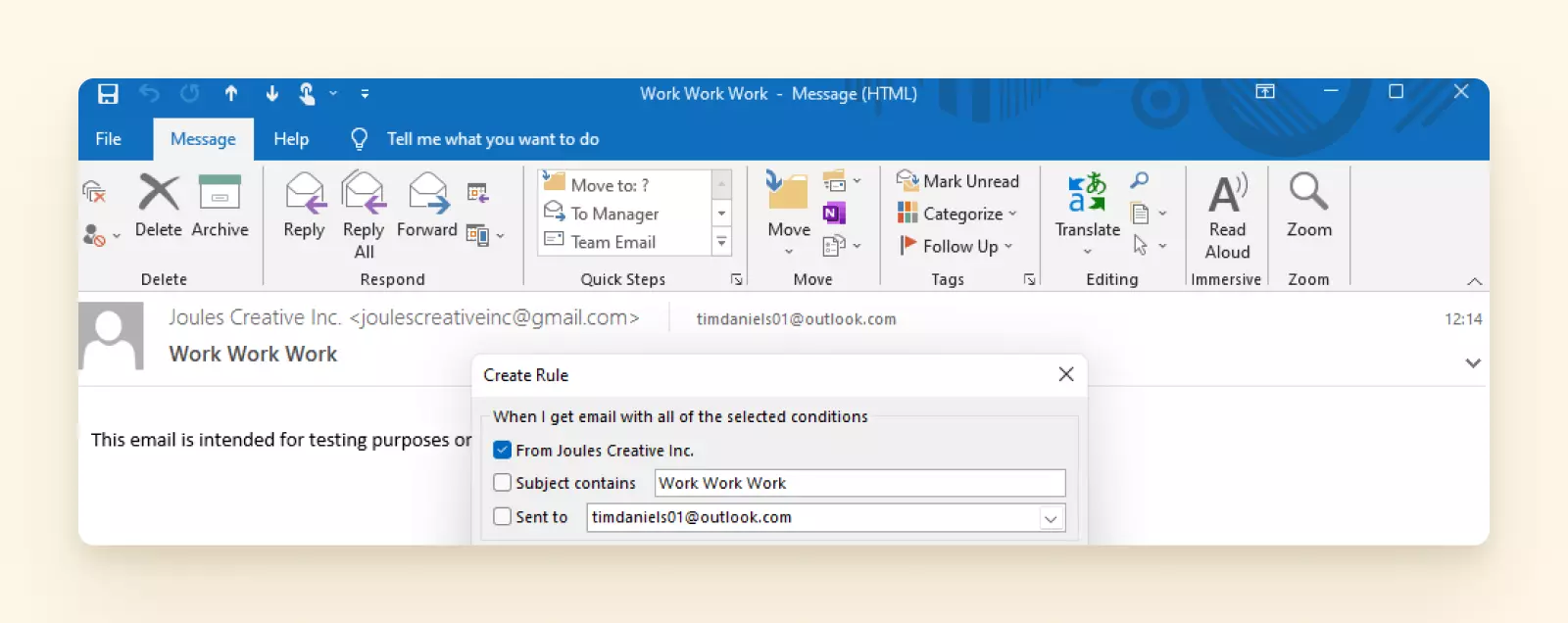Click the Tell me what you want to do box
Viewport: 1568px width, 623px height.
click(492, 139)
